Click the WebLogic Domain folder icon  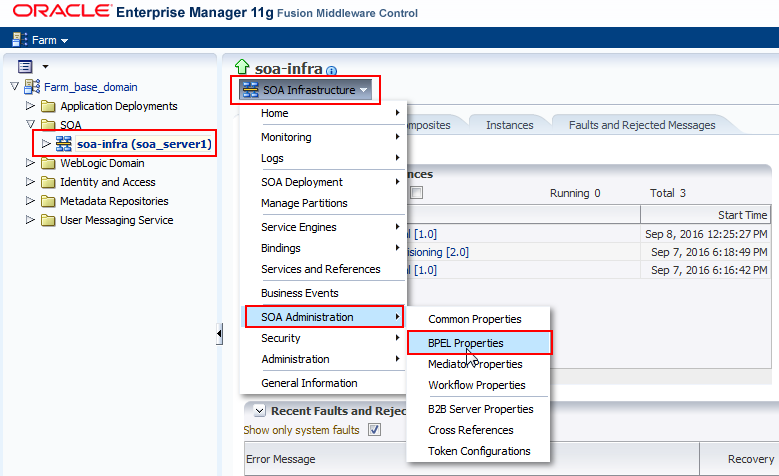click(x=48, y=163)
